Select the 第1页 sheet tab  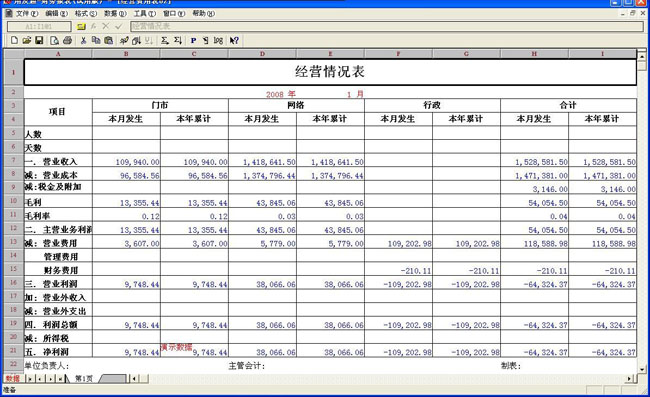click(84, 378)
